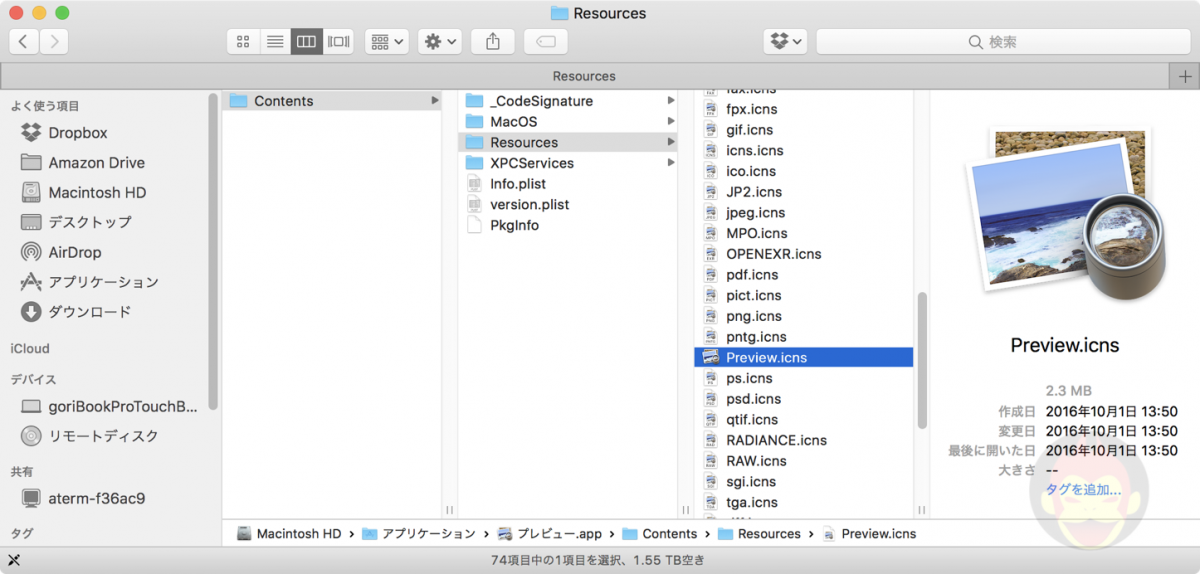1200x574 pixels.
Task: Switch to column view mode
Action: point(306,41)
